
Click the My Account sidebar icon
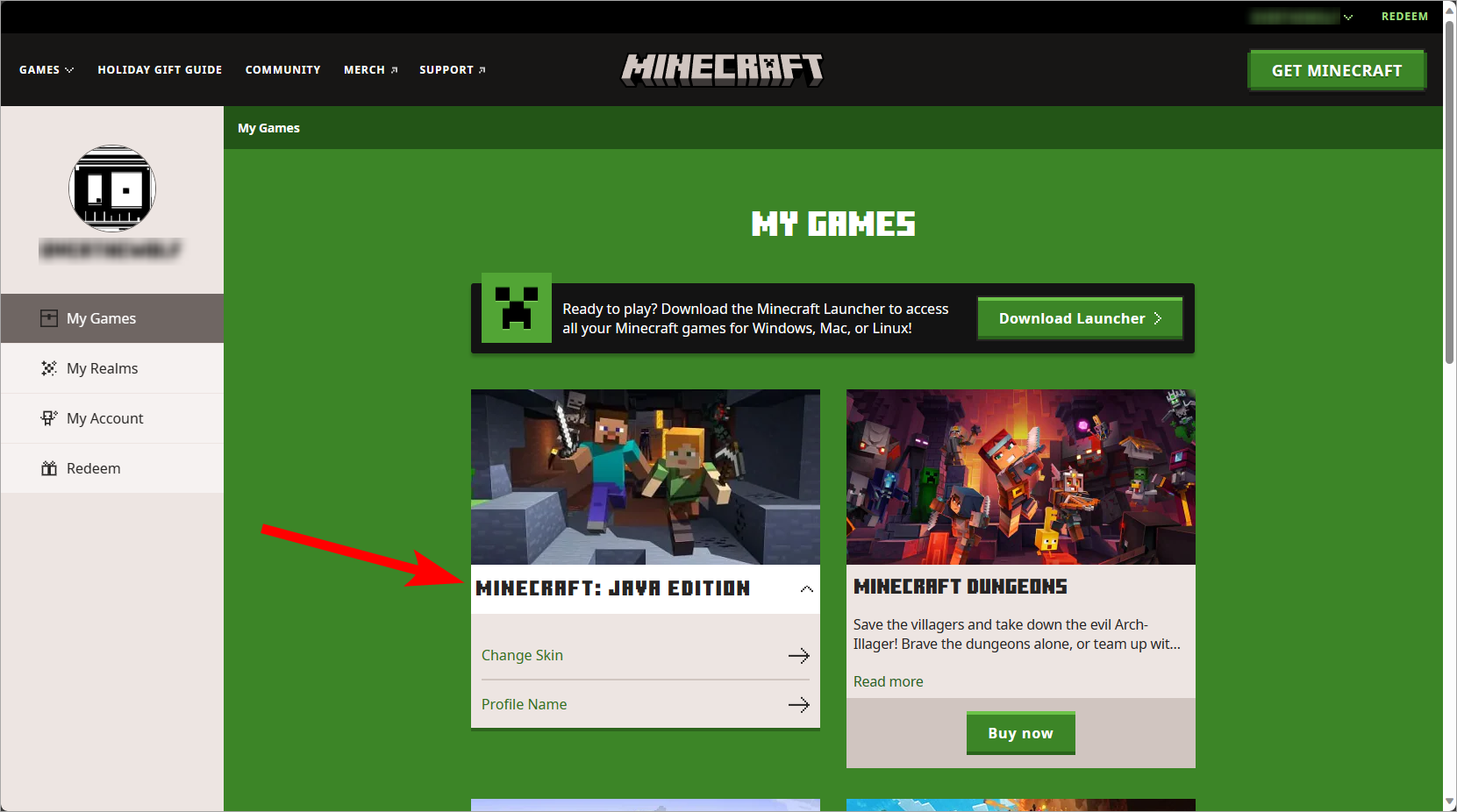(x=49, y=418)
